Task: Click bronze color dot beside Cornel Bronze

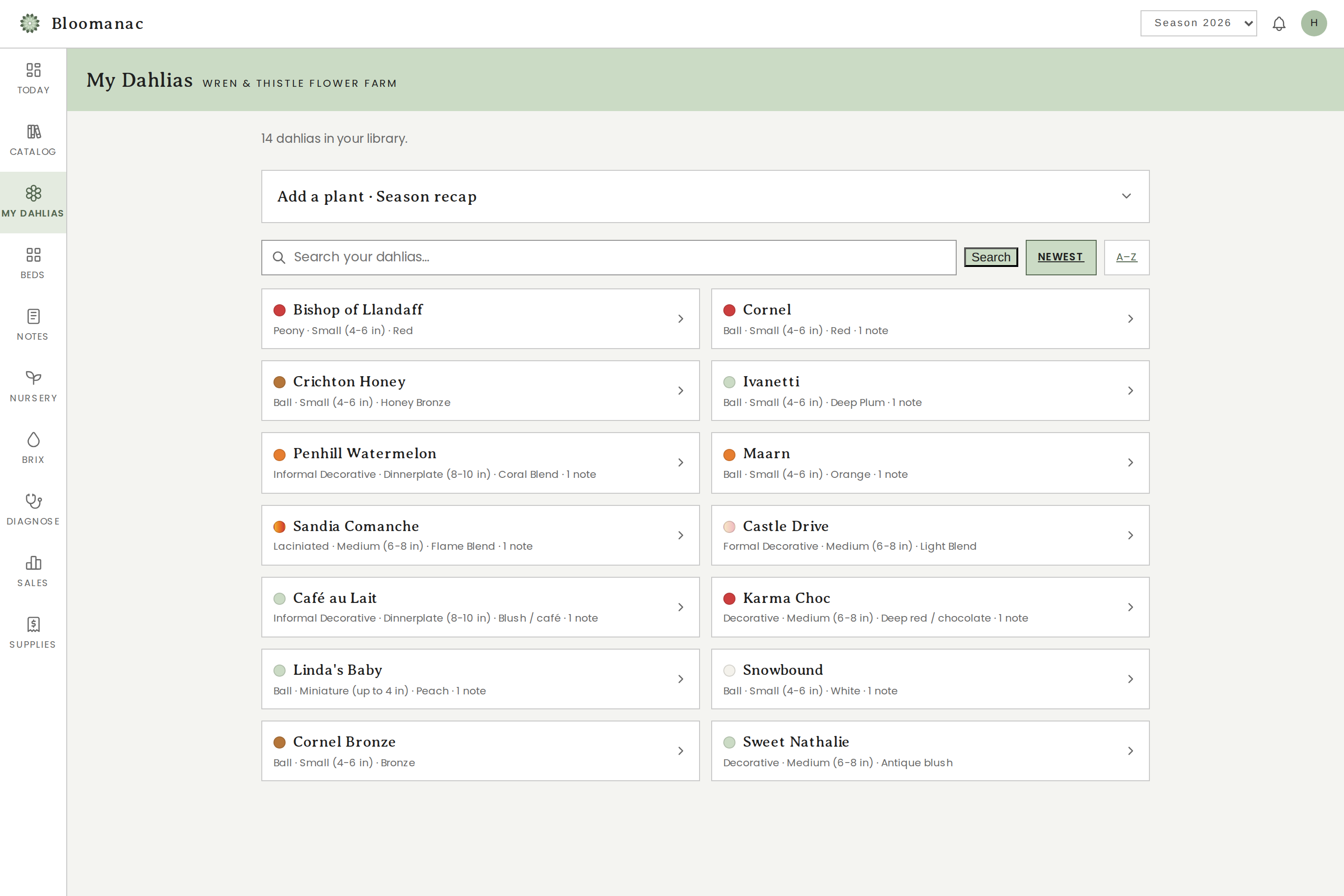Action: click(280, 742)
